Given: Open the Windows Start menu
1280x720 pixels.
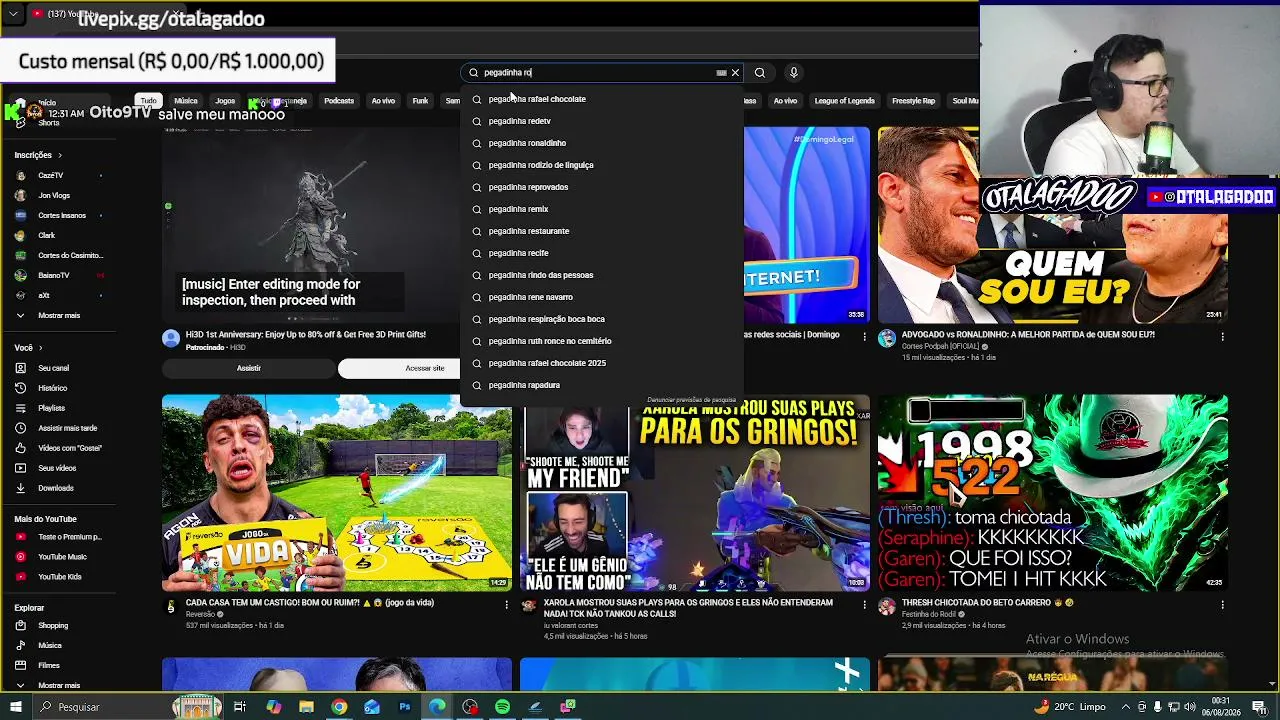Looking at the screenshot, I should [x=15, y=707].
